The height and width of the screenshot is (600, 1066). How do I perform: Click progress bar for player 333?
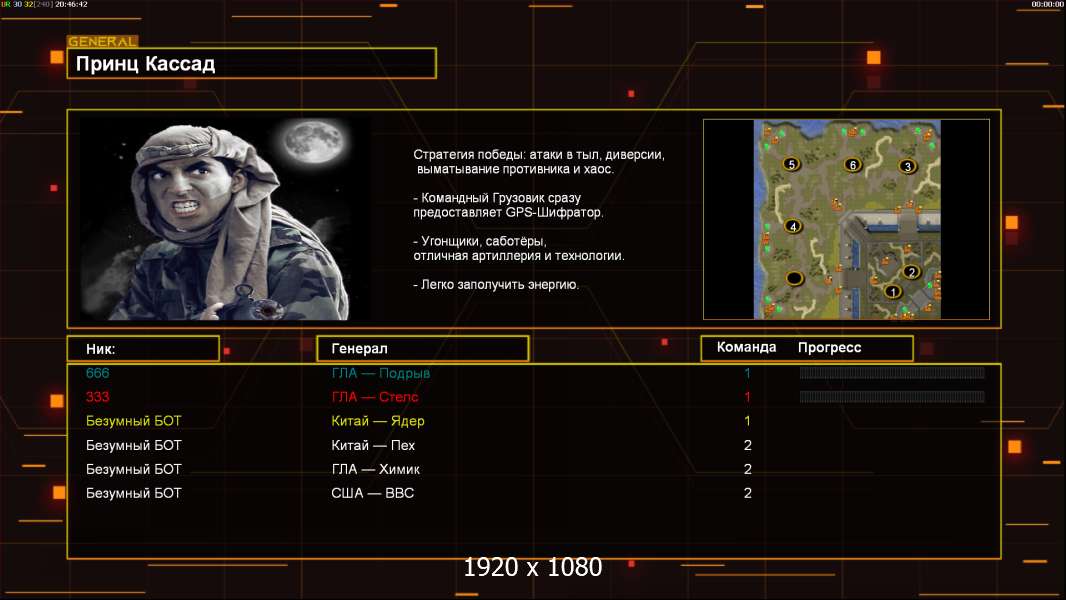tap(891, 397)
